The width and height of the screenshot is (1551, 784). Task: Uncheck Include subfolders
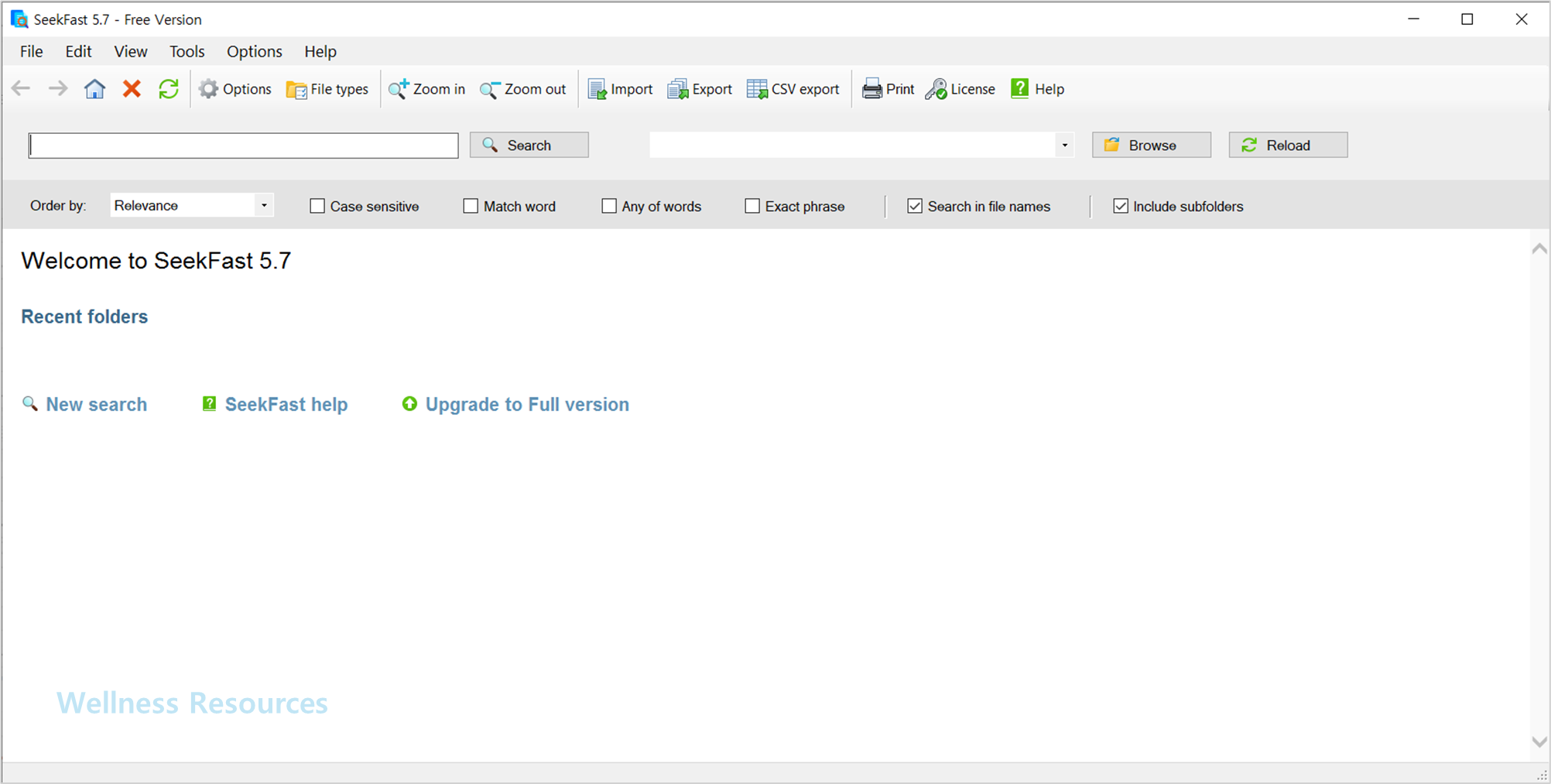(1121, 206)
